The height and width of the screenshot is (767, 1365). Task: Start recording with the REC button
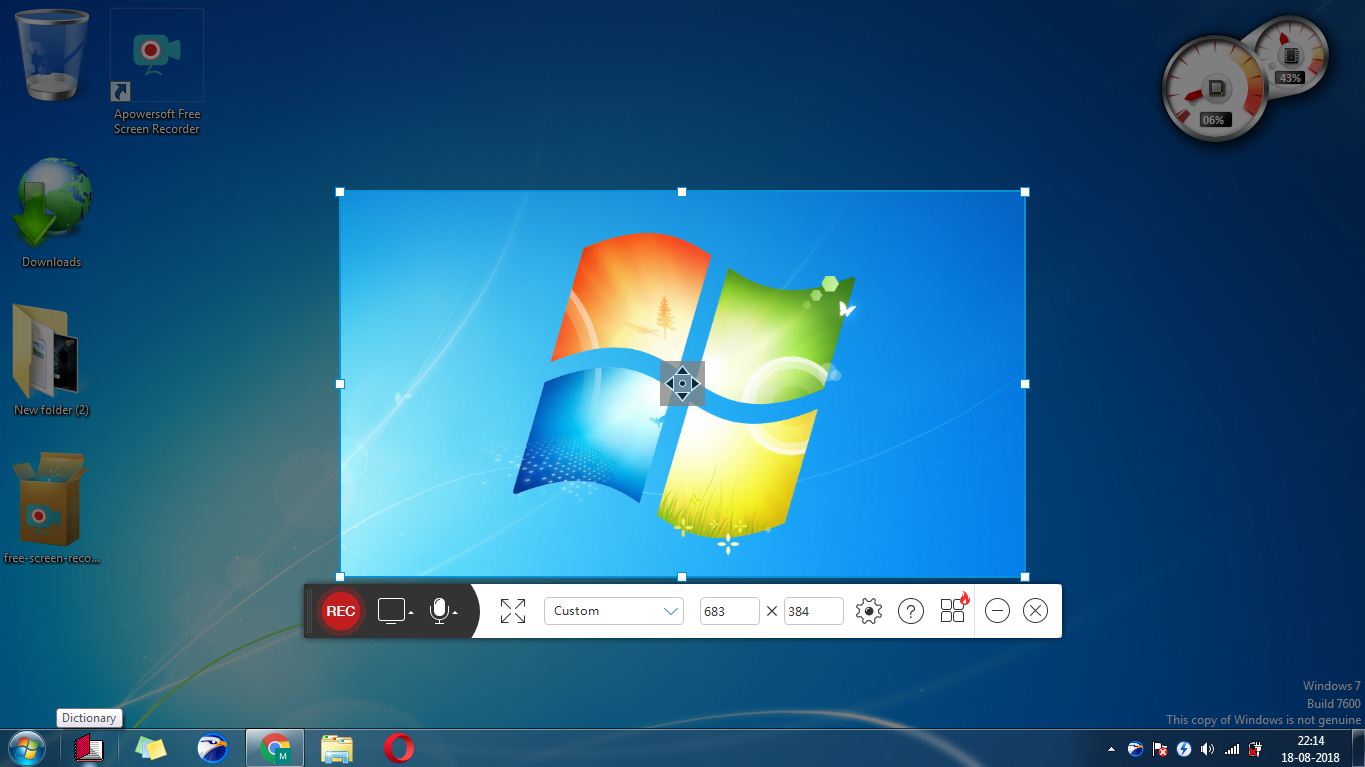click(x=340, y=611)
